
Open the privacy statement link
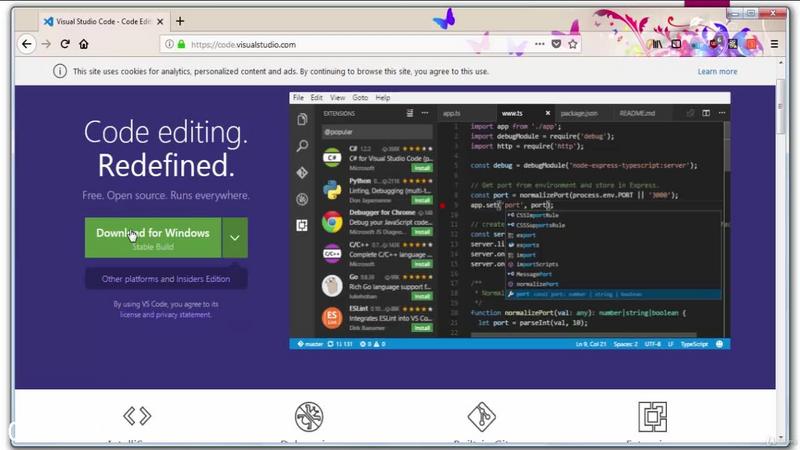coord(184,315)
